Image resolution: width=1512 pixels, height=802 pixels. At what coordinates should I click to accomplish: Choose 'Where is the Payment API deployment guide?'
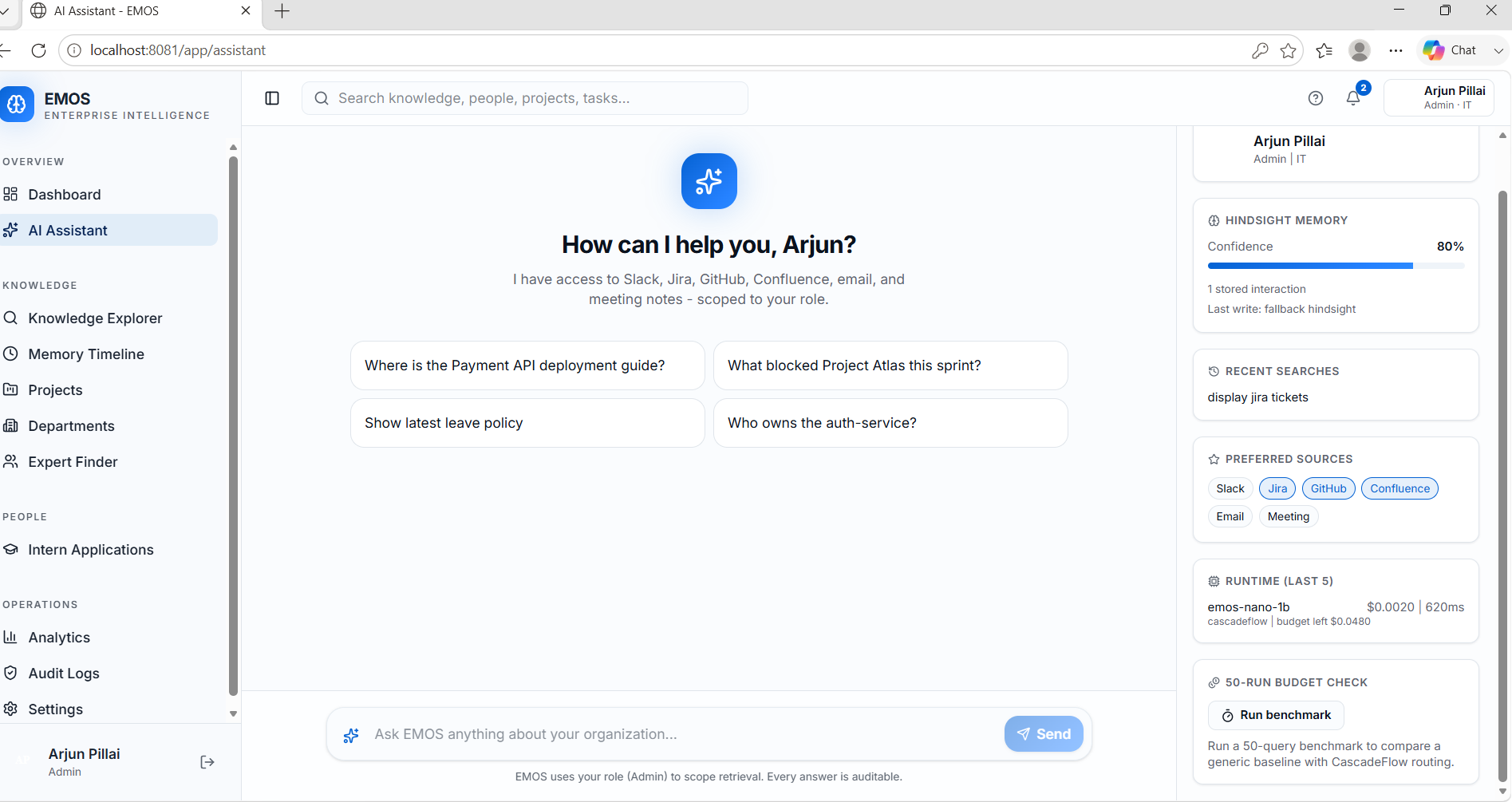coord(527,365)
